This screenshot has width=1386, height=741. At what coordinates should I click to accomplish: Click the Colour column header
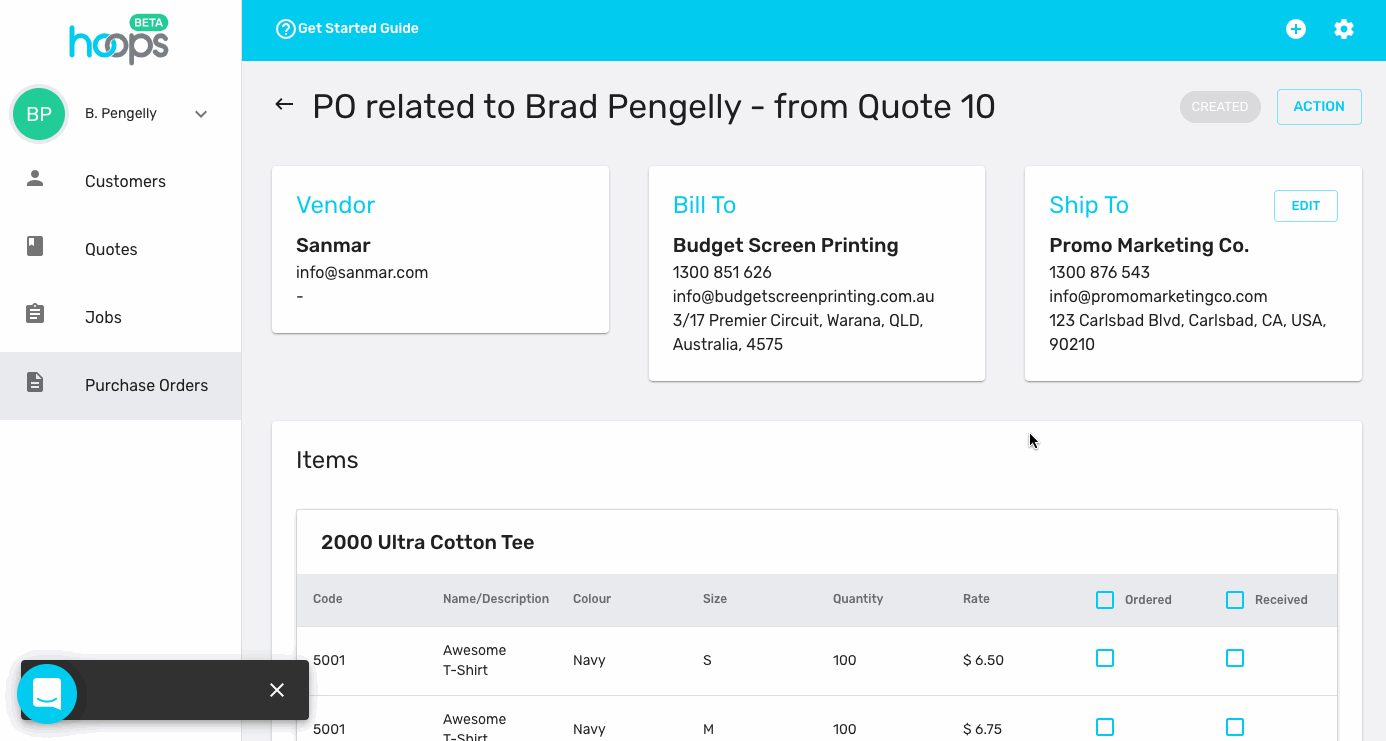[x=592, y=599]
